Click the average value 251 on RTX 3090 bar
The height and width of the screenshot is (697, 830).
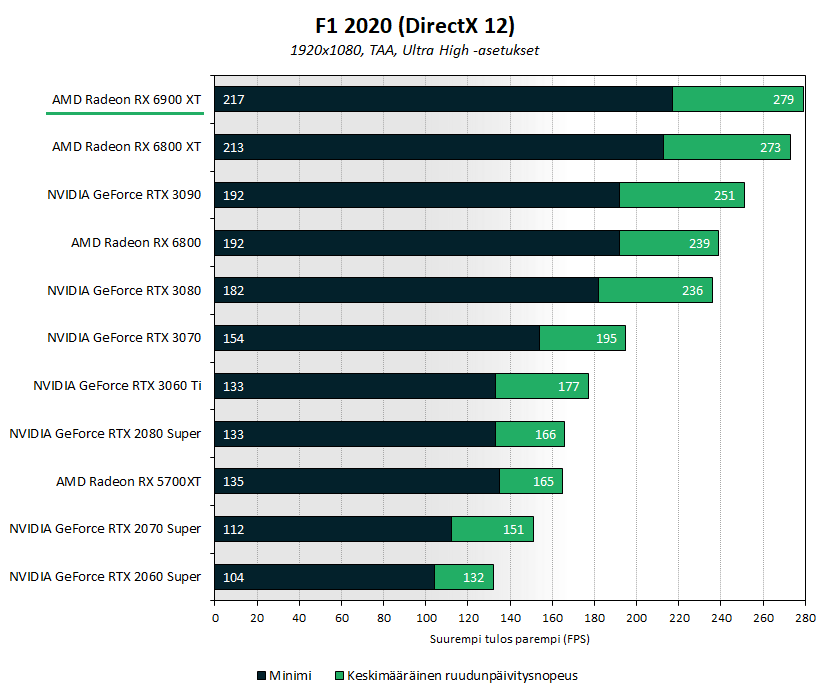point(725,196)
